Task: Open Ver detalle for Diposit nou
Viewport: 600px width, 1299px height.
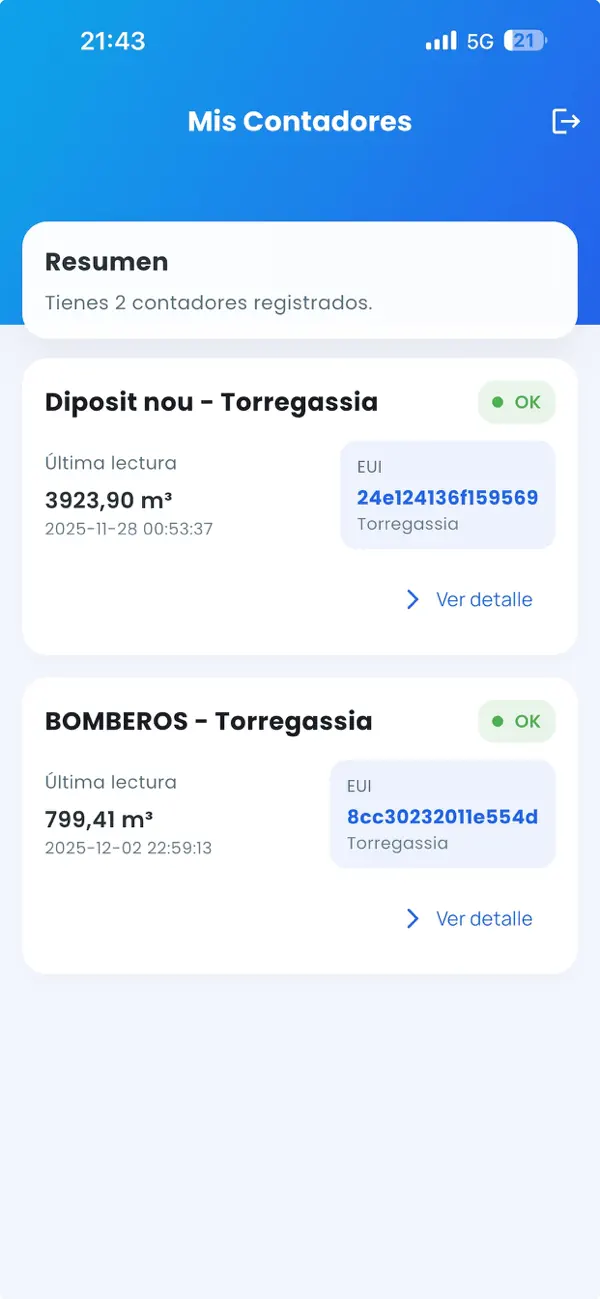Action: [483, 599]
